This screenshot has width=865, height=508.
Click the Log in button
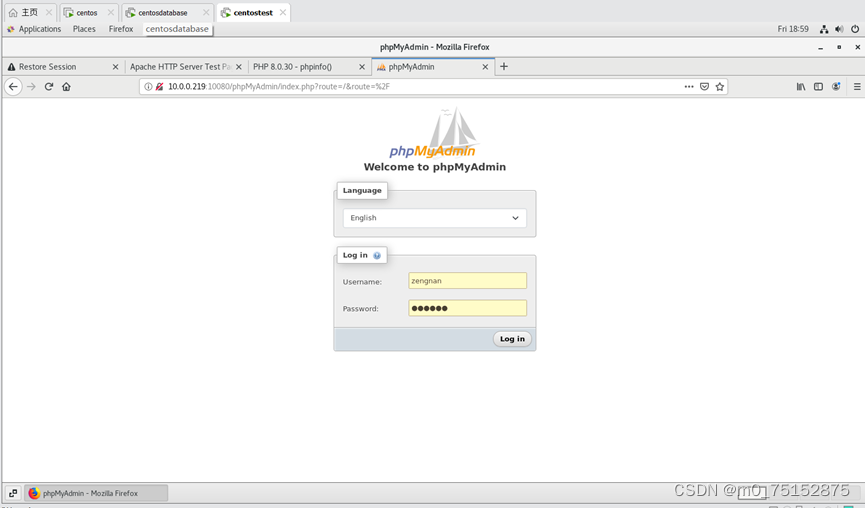(512, 339)
